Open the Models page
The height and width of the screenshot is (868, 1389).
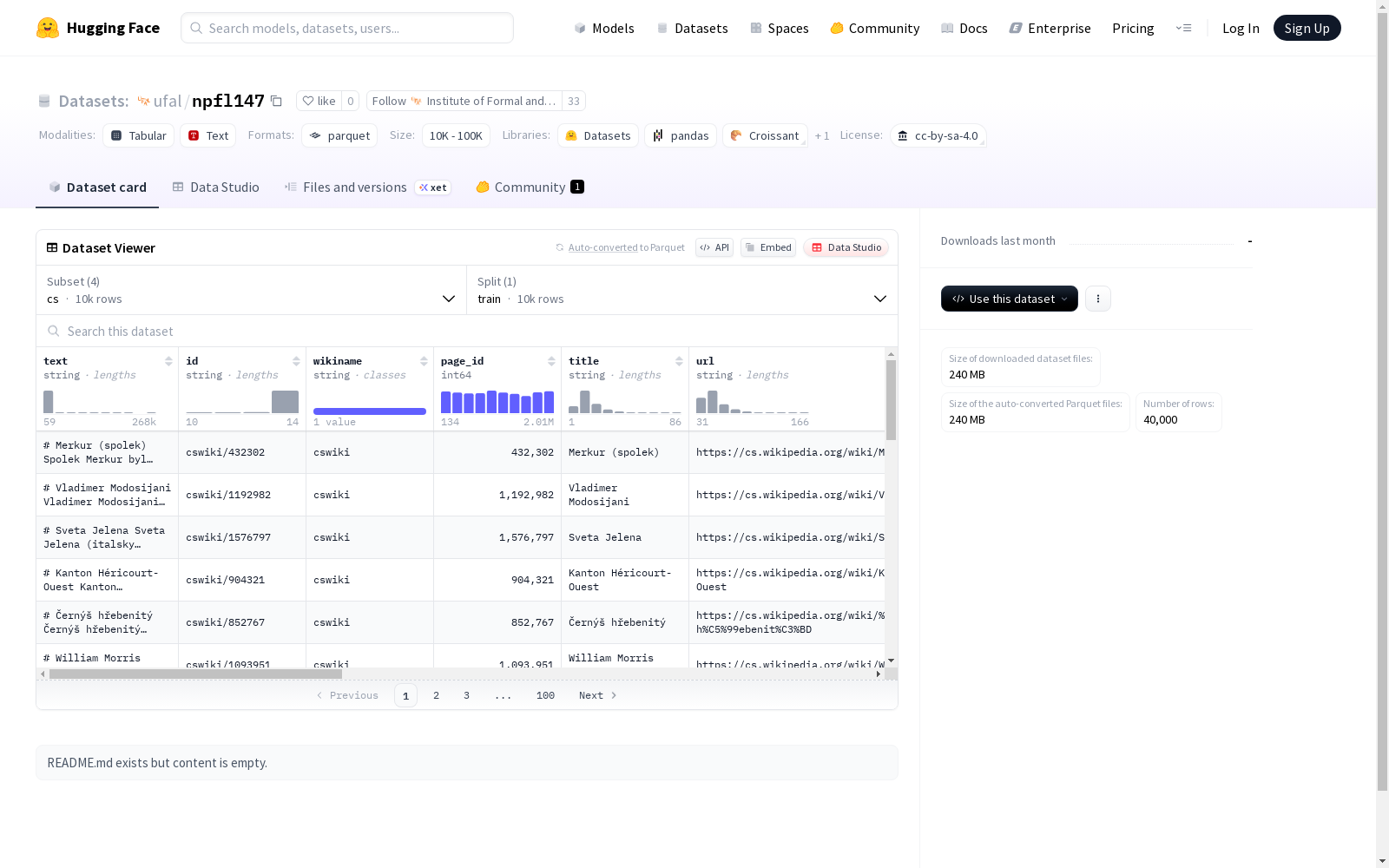(x=604, y=28)
